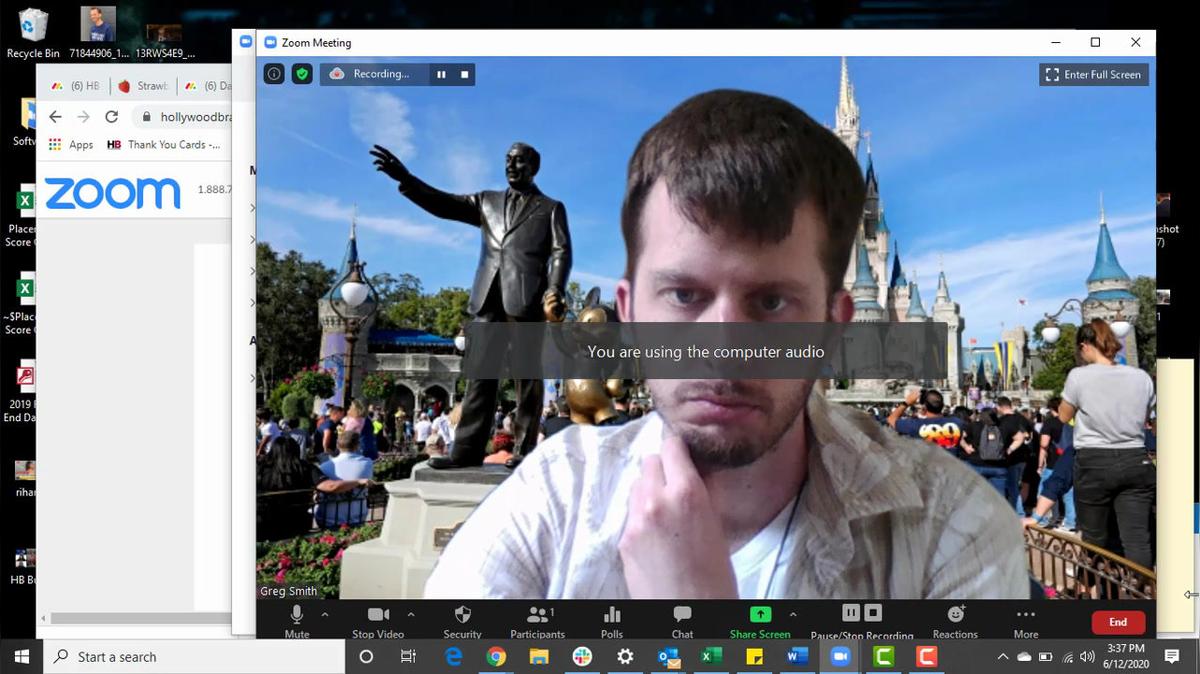Click the volume speaker tray icon
Screen dimensions: 1200x674
coord(1087,657)
